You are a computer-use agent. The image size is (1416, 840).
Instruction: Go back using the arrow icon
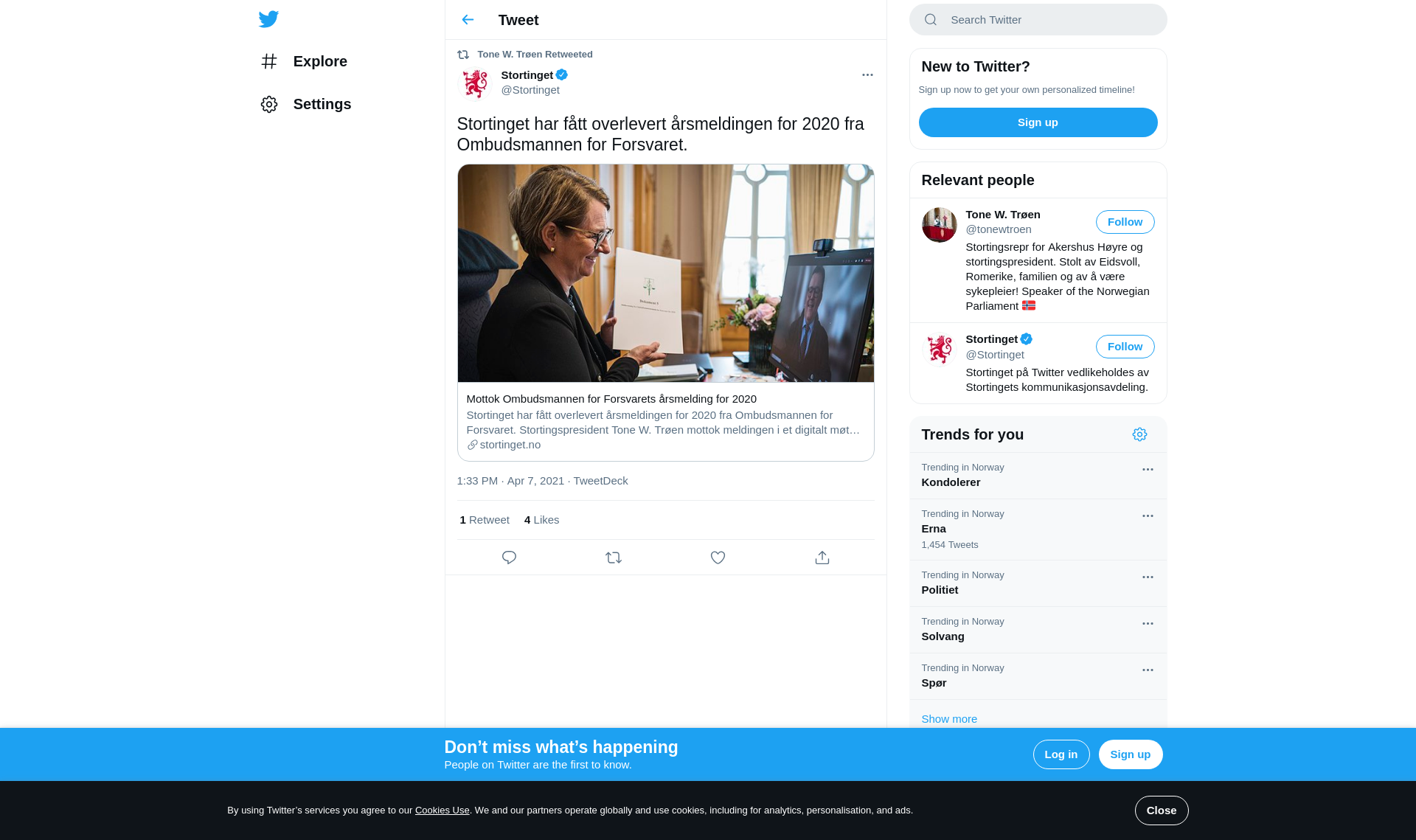coord(468,20)
